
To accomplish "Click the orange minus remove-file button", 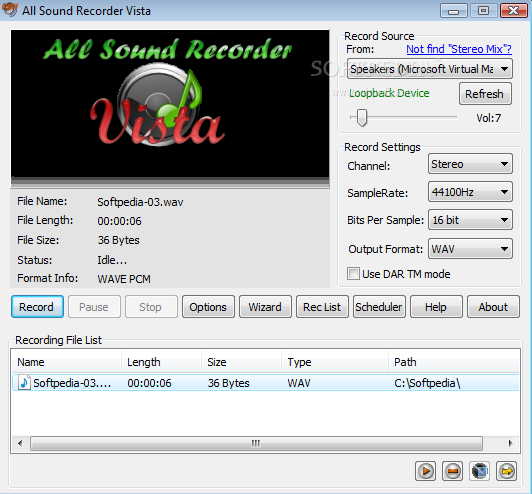I will 452,471.
